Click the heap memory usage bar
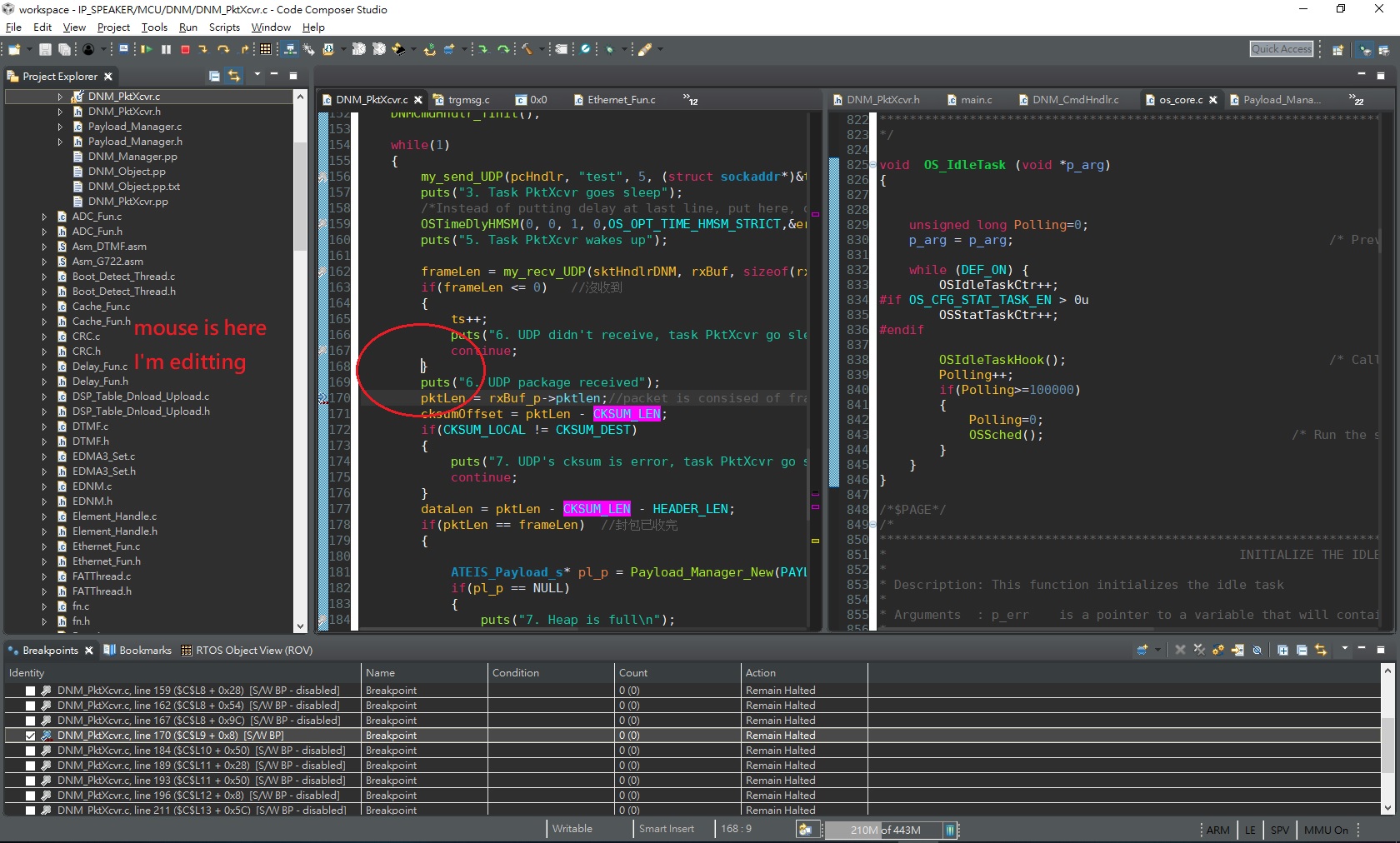1400x843 pixels. click(884, 830)
